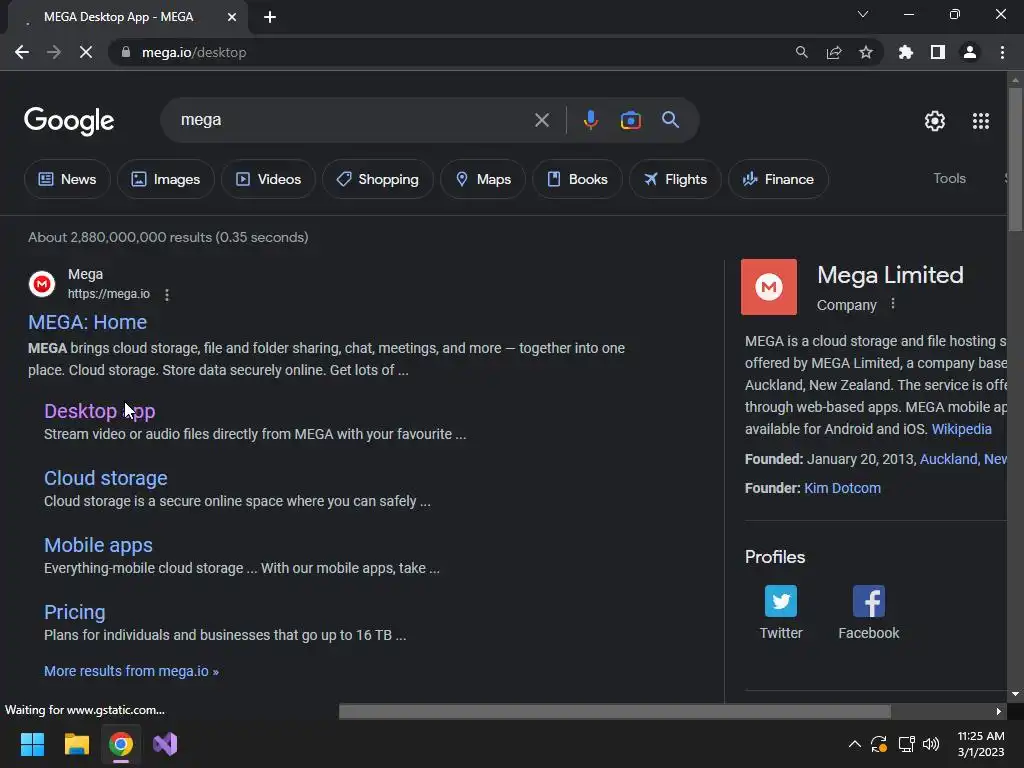Open the Extensions puzzle icon
Viewport: 1024px width, 768px height.
tap(906, 52)
